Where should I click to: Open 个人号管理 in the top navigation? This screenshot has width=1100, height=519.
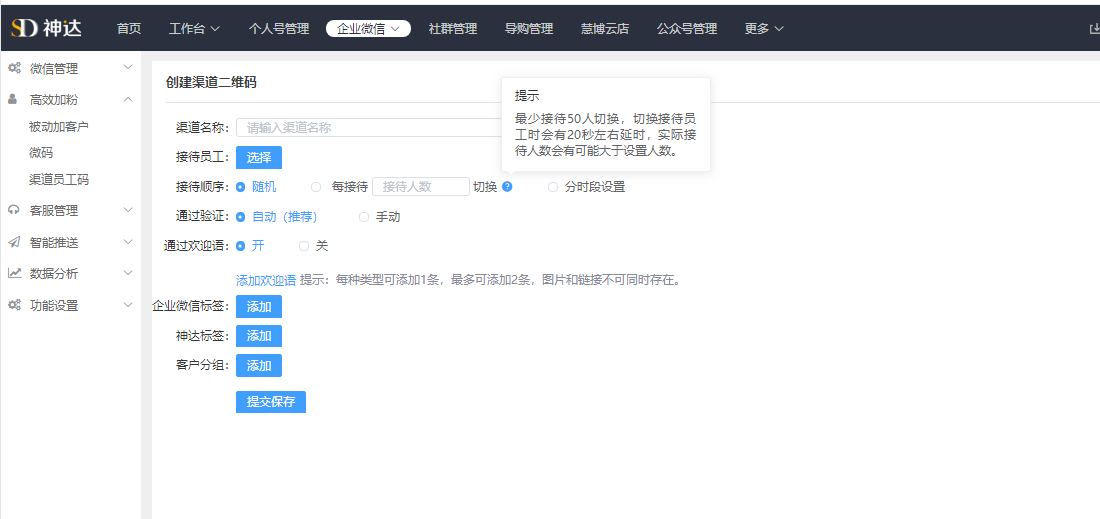click(x=279, y=29)
